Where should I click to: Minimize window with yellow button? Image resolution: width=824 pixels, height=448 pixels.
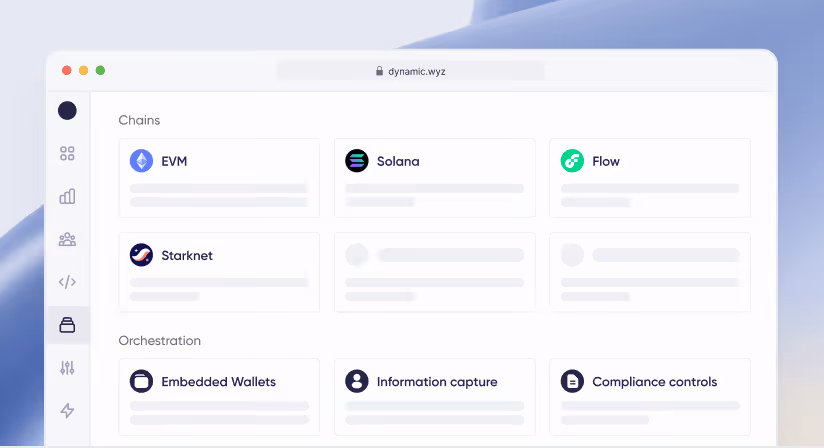pos(84,70)
